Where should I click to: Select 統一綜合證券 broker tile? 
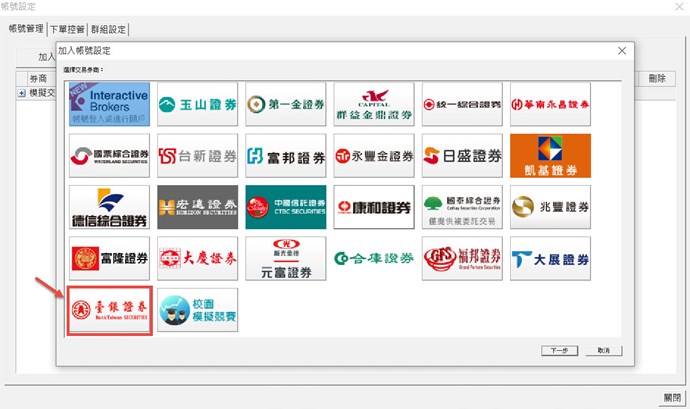coord(462,104)
